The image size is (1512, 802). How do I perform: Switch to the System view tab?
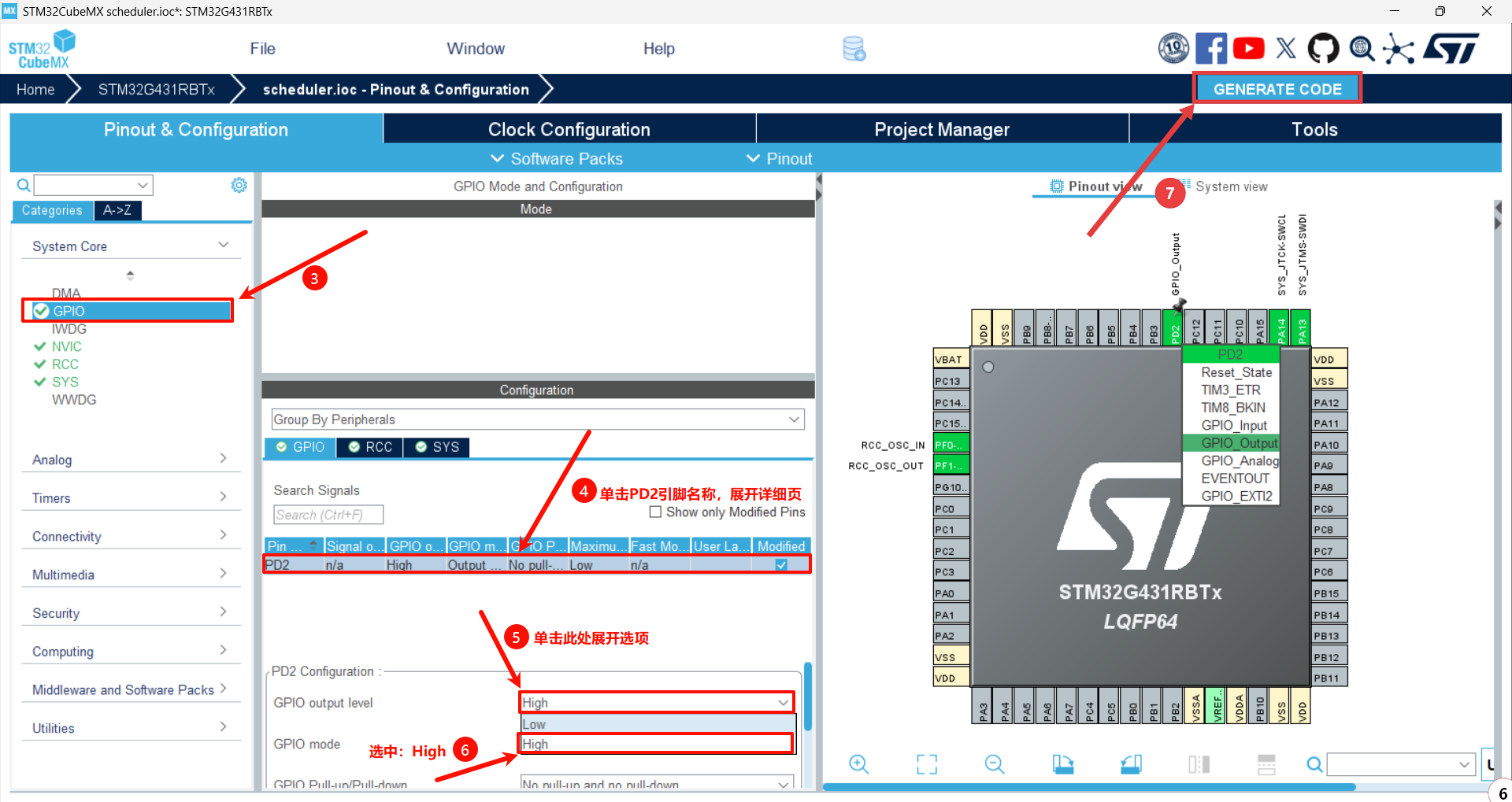click(1231, 187)
